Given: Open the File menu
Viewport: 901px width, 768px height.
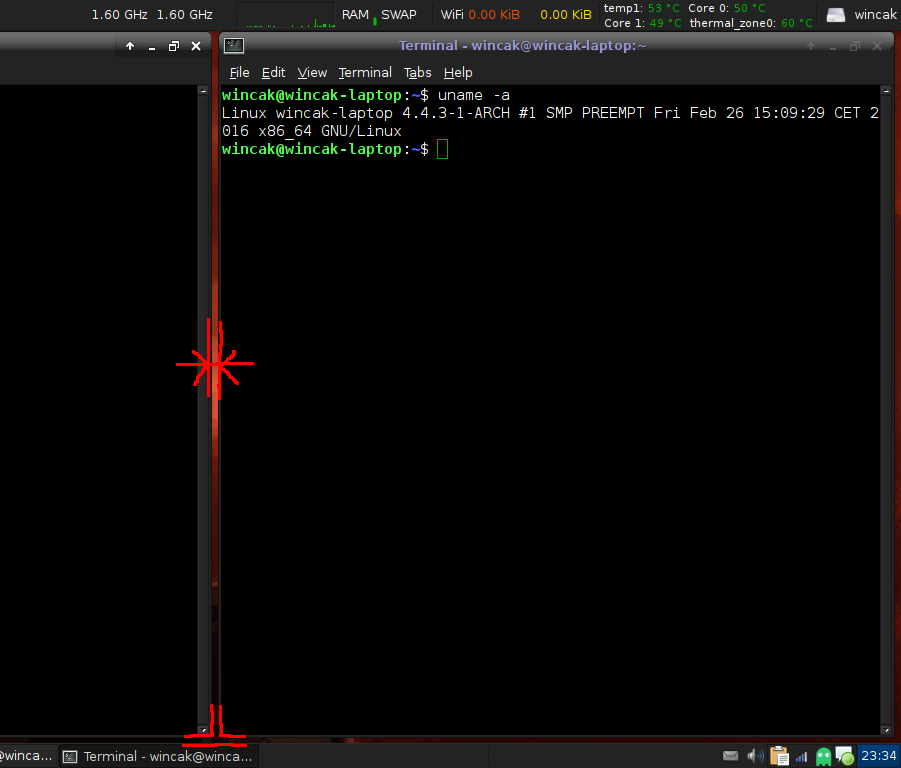Looking at the screenshot, I should coord(240,72).
